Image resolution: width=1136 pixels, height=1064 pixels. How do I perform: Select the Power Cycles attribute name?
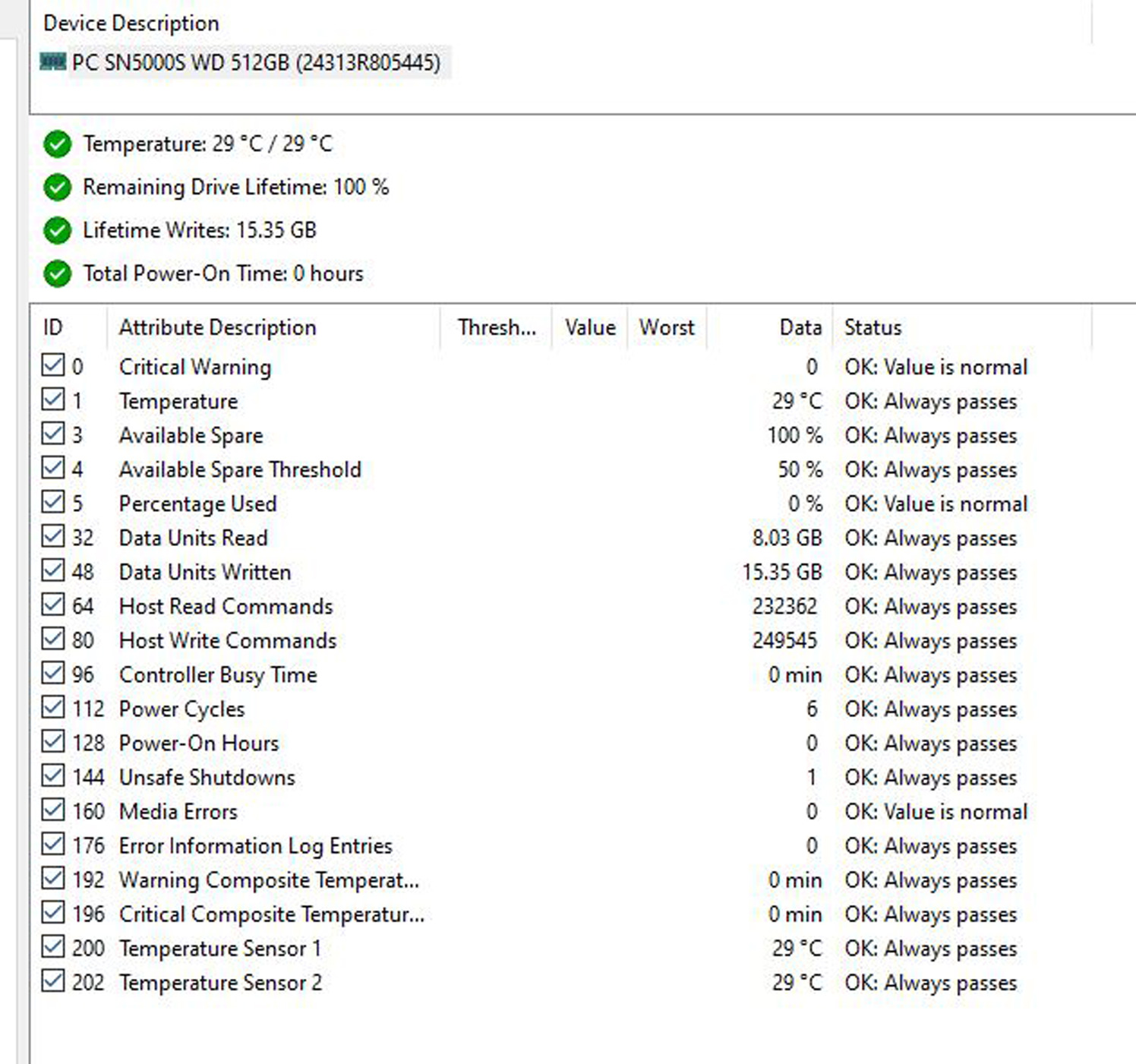(x=182, y=709)
